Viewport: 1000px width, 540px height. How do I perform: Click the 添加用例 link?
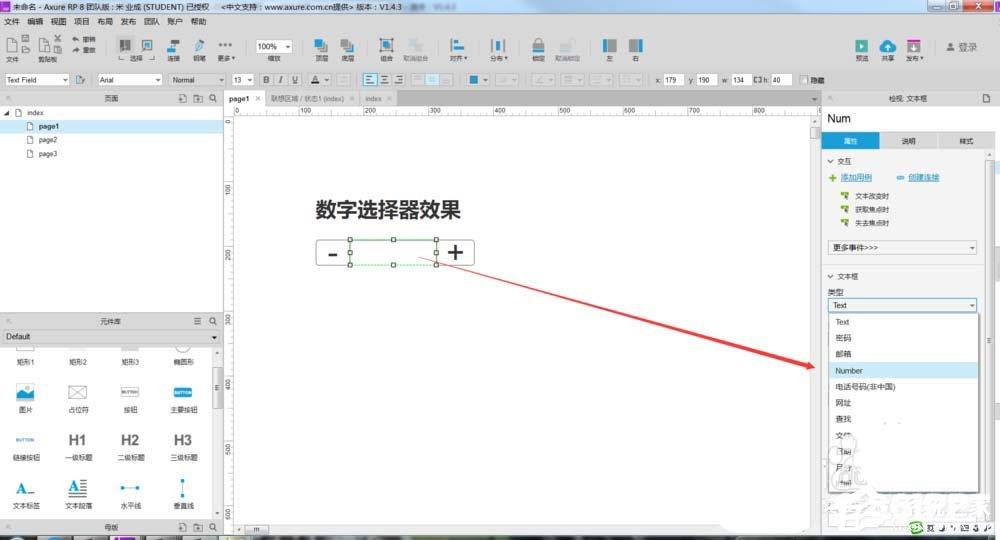pyautogui.click(x=856, y=177)
